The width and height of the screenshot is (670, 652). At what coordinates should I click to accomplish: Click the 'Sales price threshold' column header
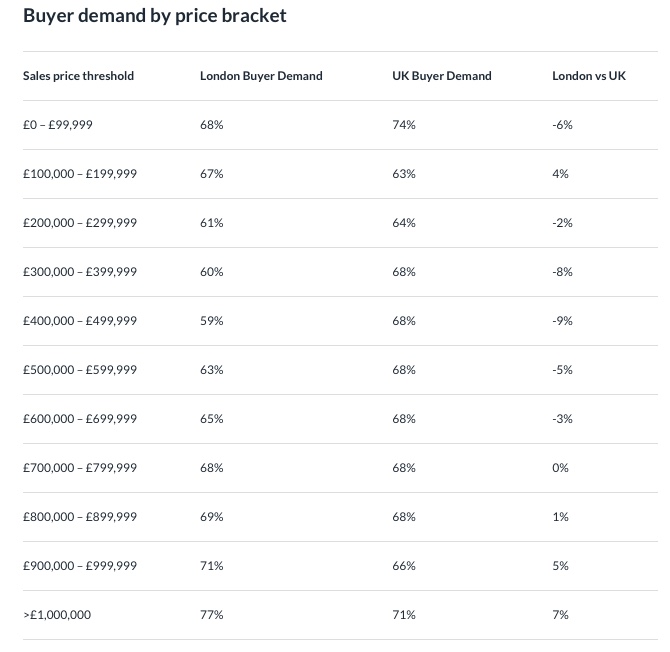[78, 76]
